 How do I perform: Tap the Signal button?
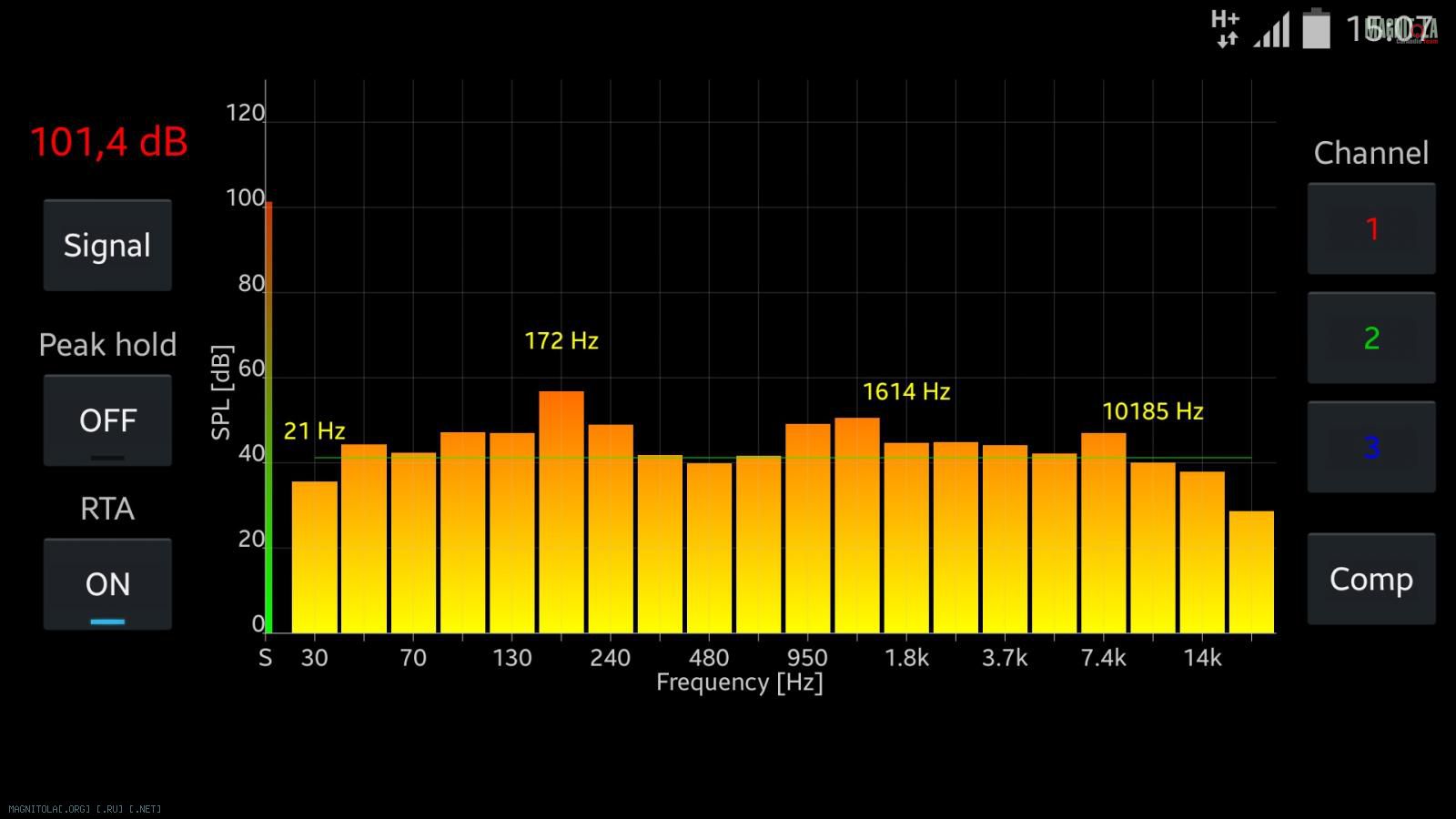point(107,246)
